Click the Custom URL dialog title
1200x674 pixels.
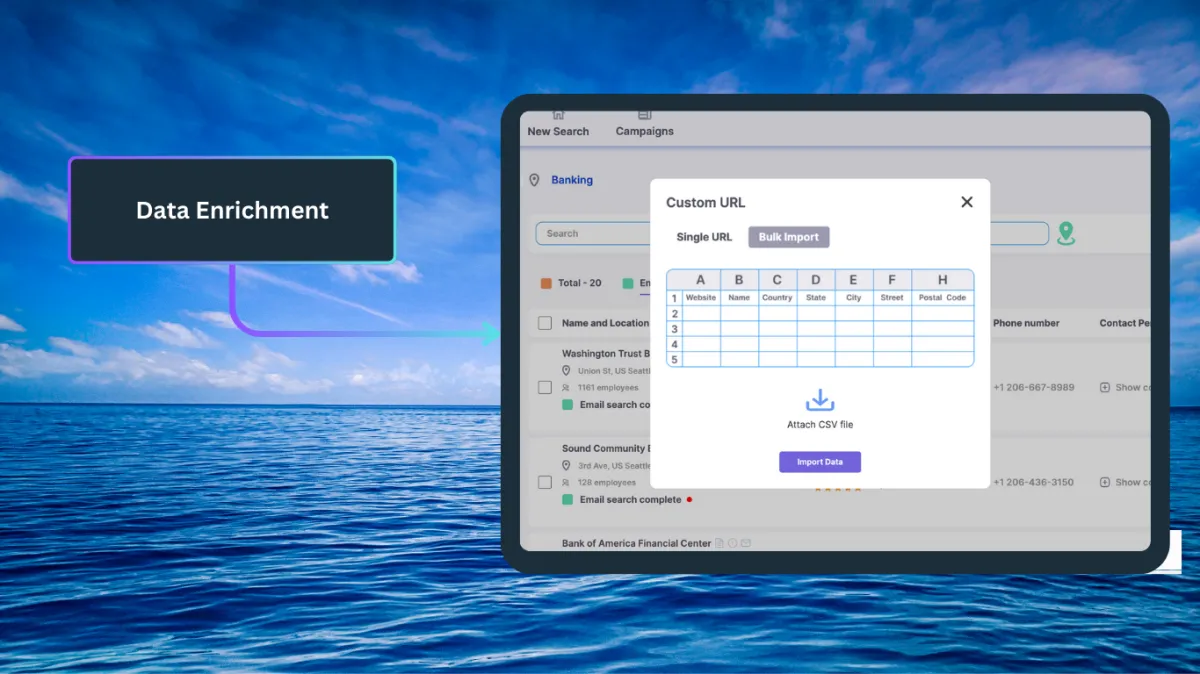click(x=706, y=202)
